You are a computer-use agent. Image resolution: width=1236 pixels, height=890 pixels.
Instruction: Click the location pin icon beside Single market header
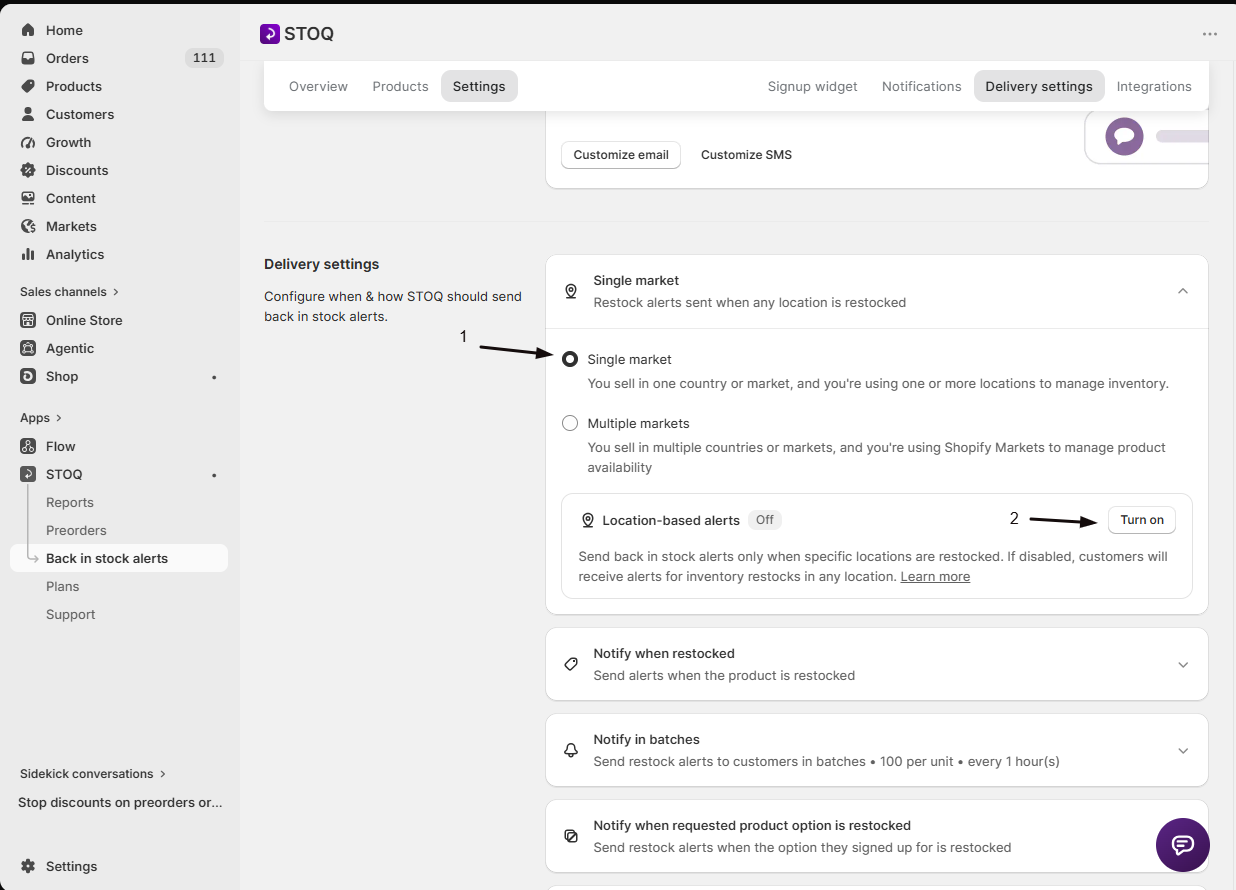[x=571, y=291]
